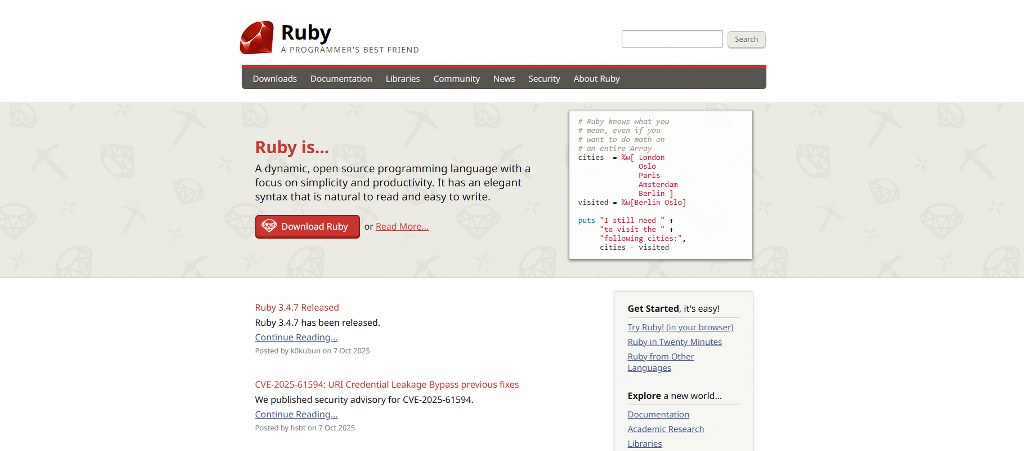The width and height of the screenshot is (1024, 451).
Task: Click 'Ruby 3.4.7 has been released.' text
Action: (x=317, y=322)
